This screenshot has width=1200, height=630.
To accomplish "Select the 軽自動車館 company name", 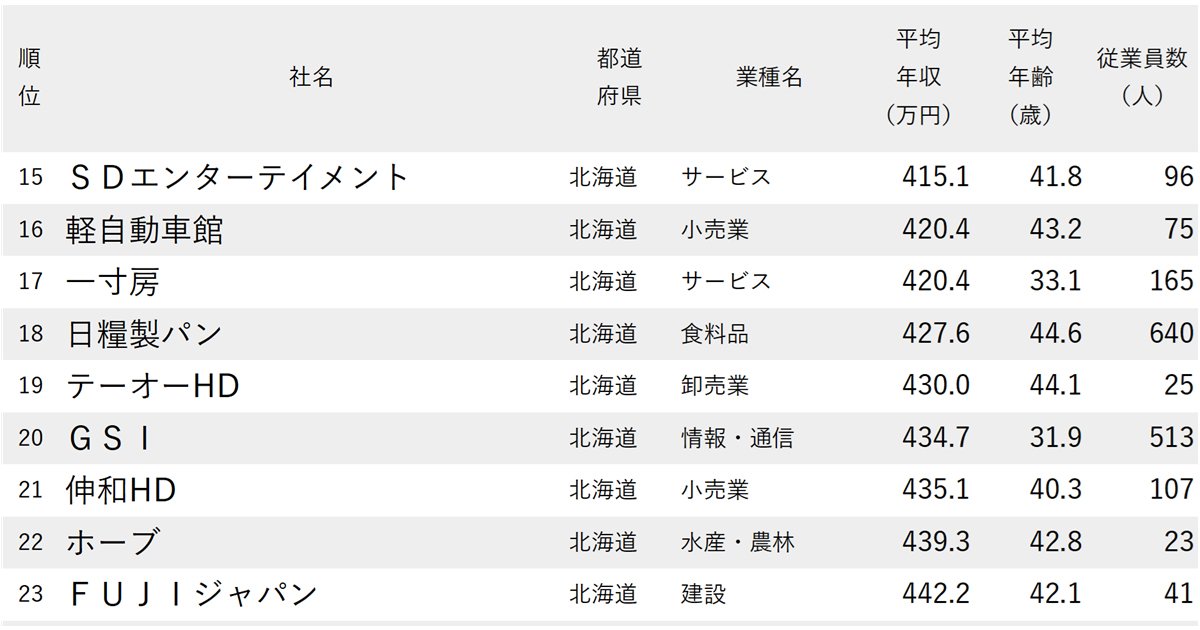I will coord(145,230).
